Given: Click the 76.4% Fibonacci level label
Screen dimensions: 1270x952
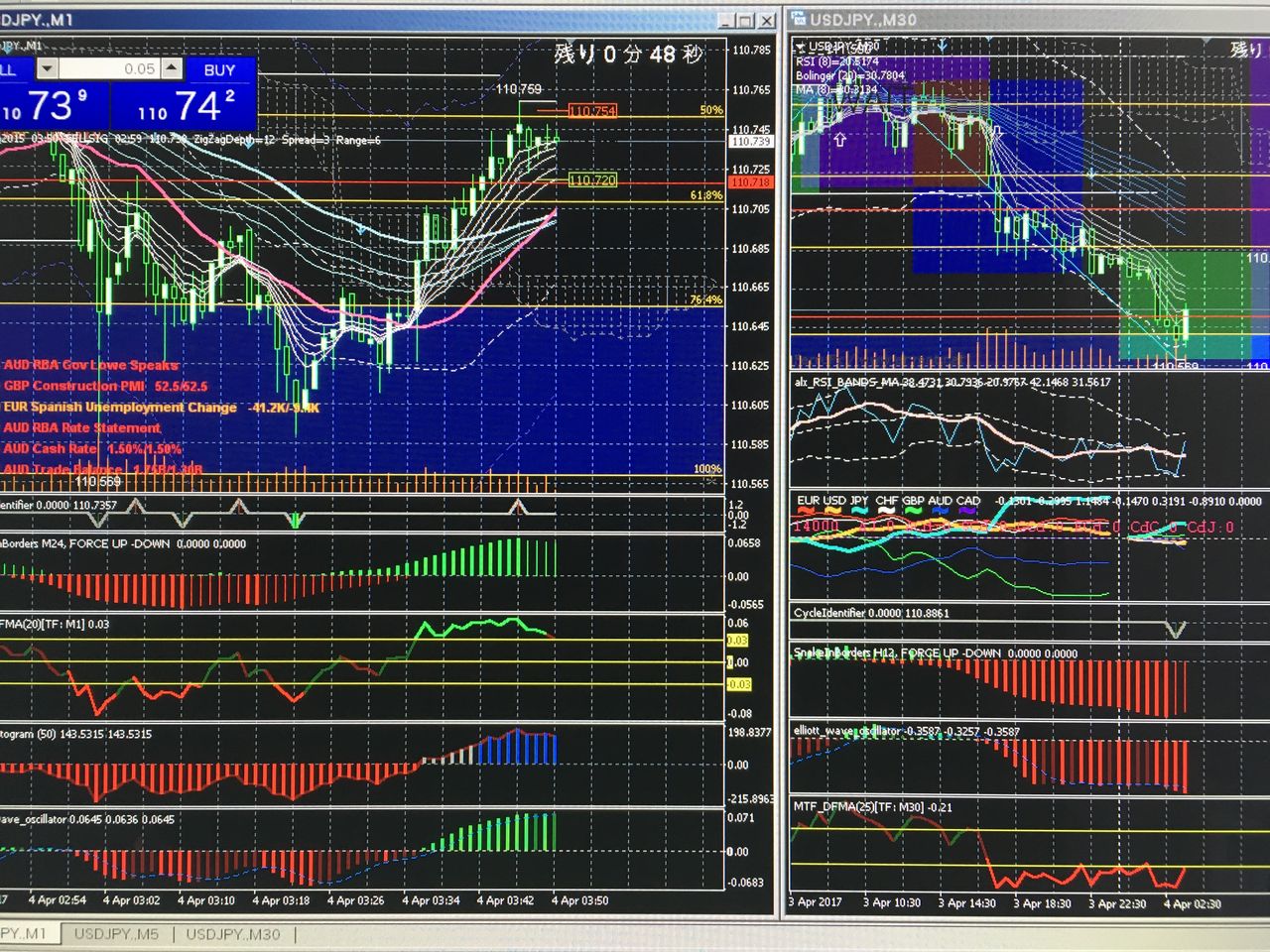Looking at the screenshot, I should click(x=706, y=299).
